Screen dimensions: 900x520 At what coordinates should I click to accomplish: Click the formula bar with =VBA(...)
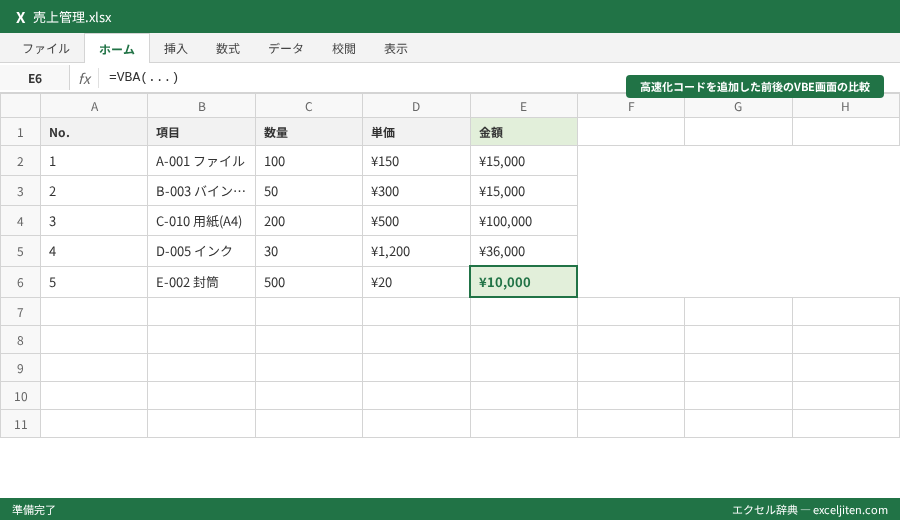[x=362, y=78]
